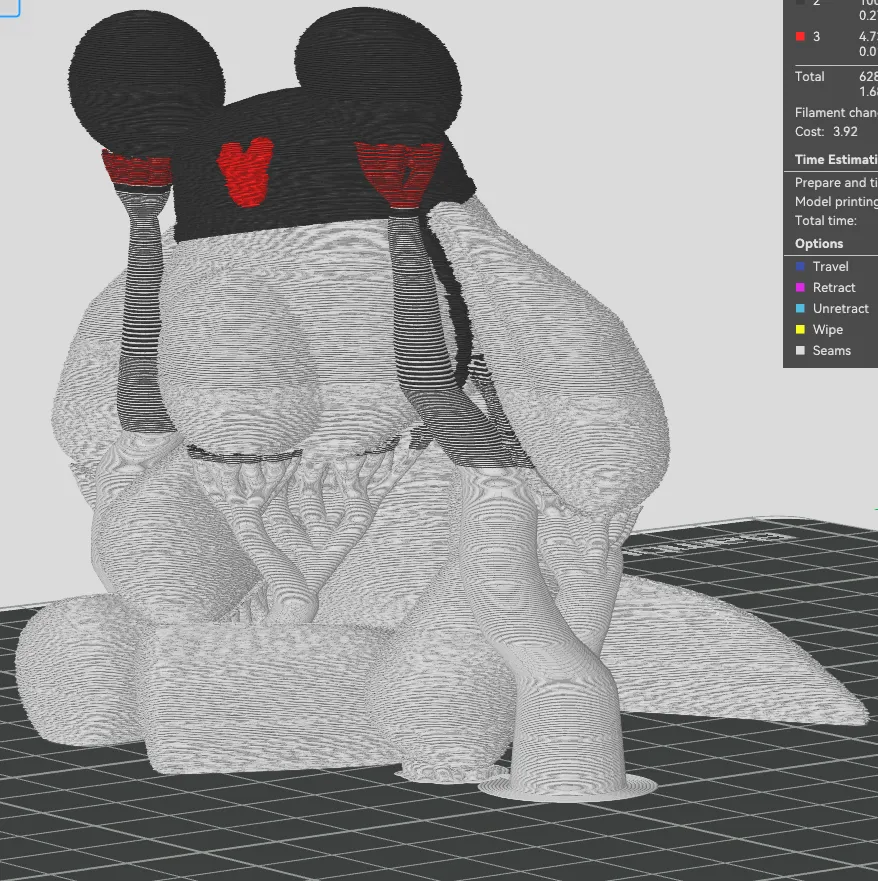Viewport: 878px width, 881px height.
Task: Click the 'Total time:' label
Action: [825, 220]
